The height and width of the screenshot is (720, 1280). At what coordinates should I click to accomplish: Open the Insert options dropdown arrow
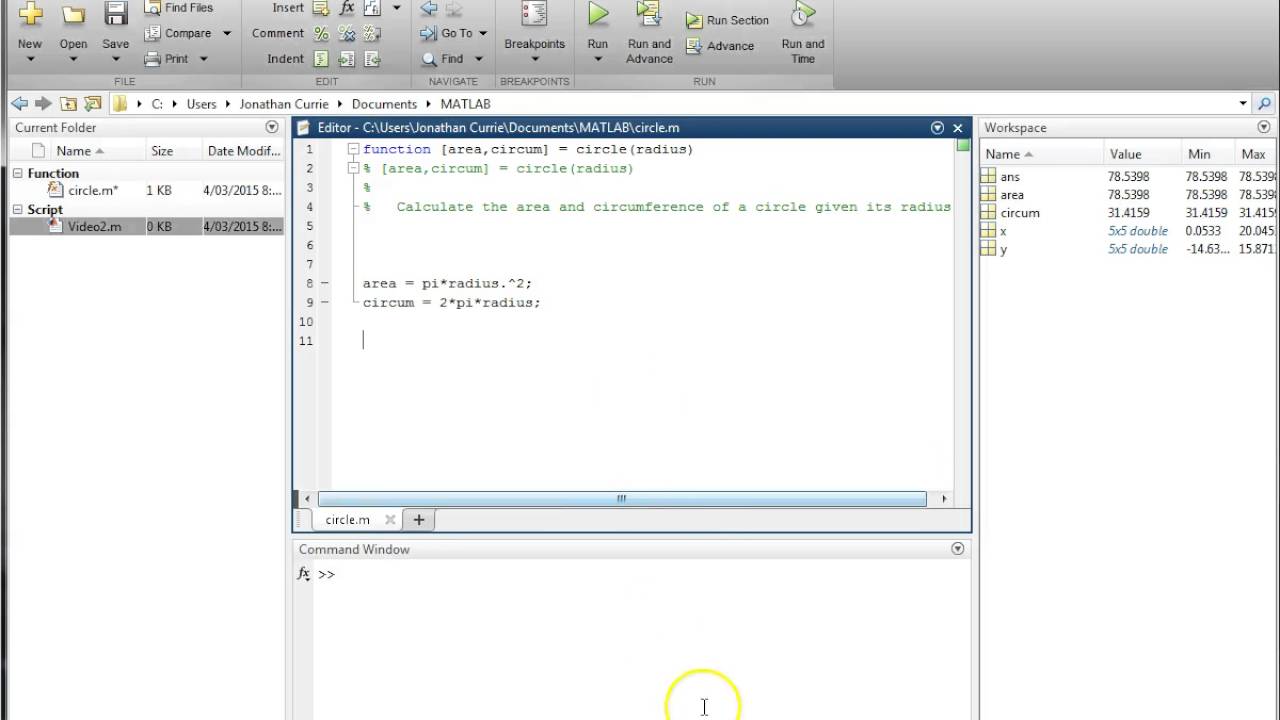click(396, 8)
